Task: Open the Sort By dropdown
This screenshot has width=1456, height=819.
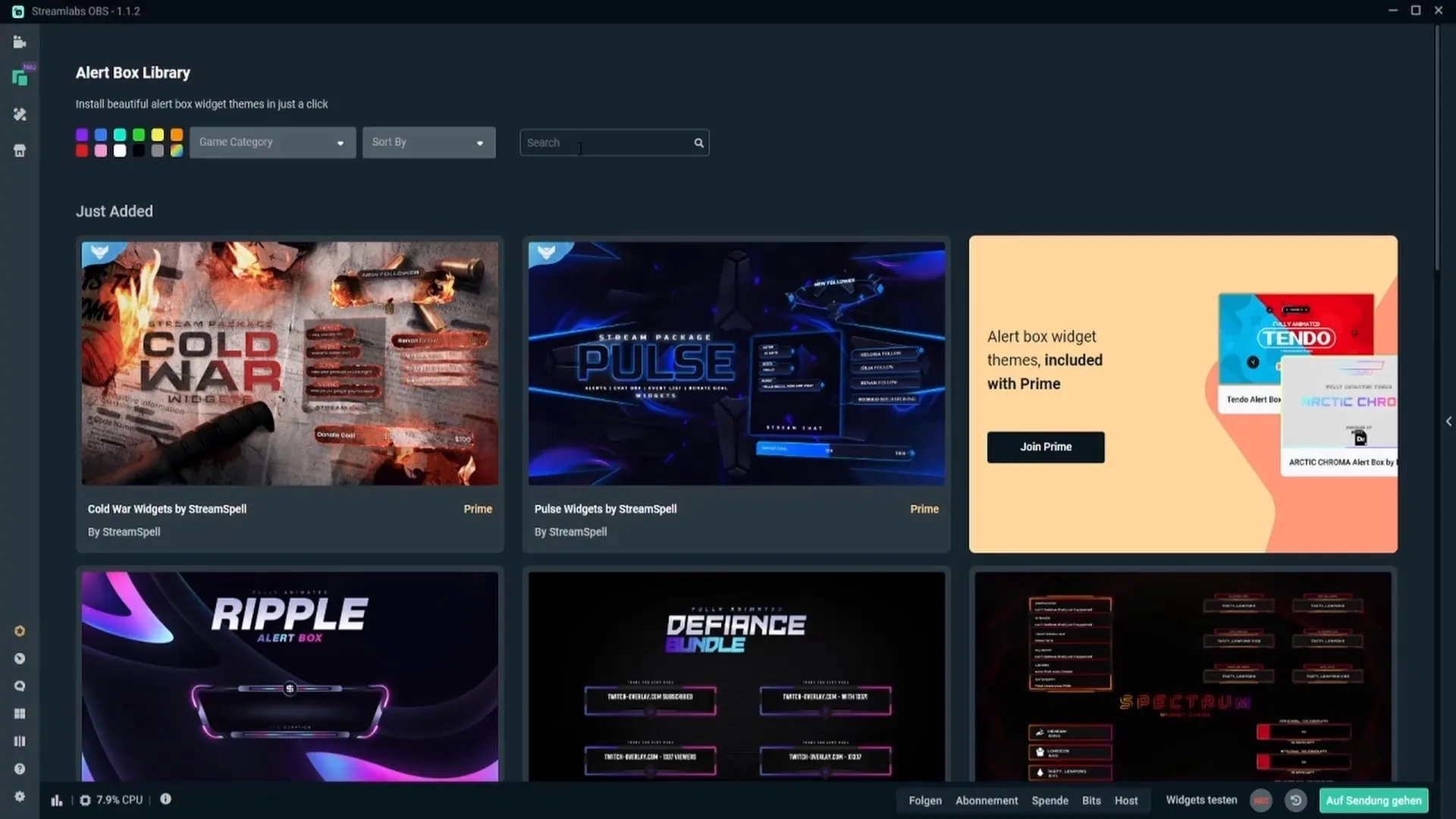Action: [429, 143]
